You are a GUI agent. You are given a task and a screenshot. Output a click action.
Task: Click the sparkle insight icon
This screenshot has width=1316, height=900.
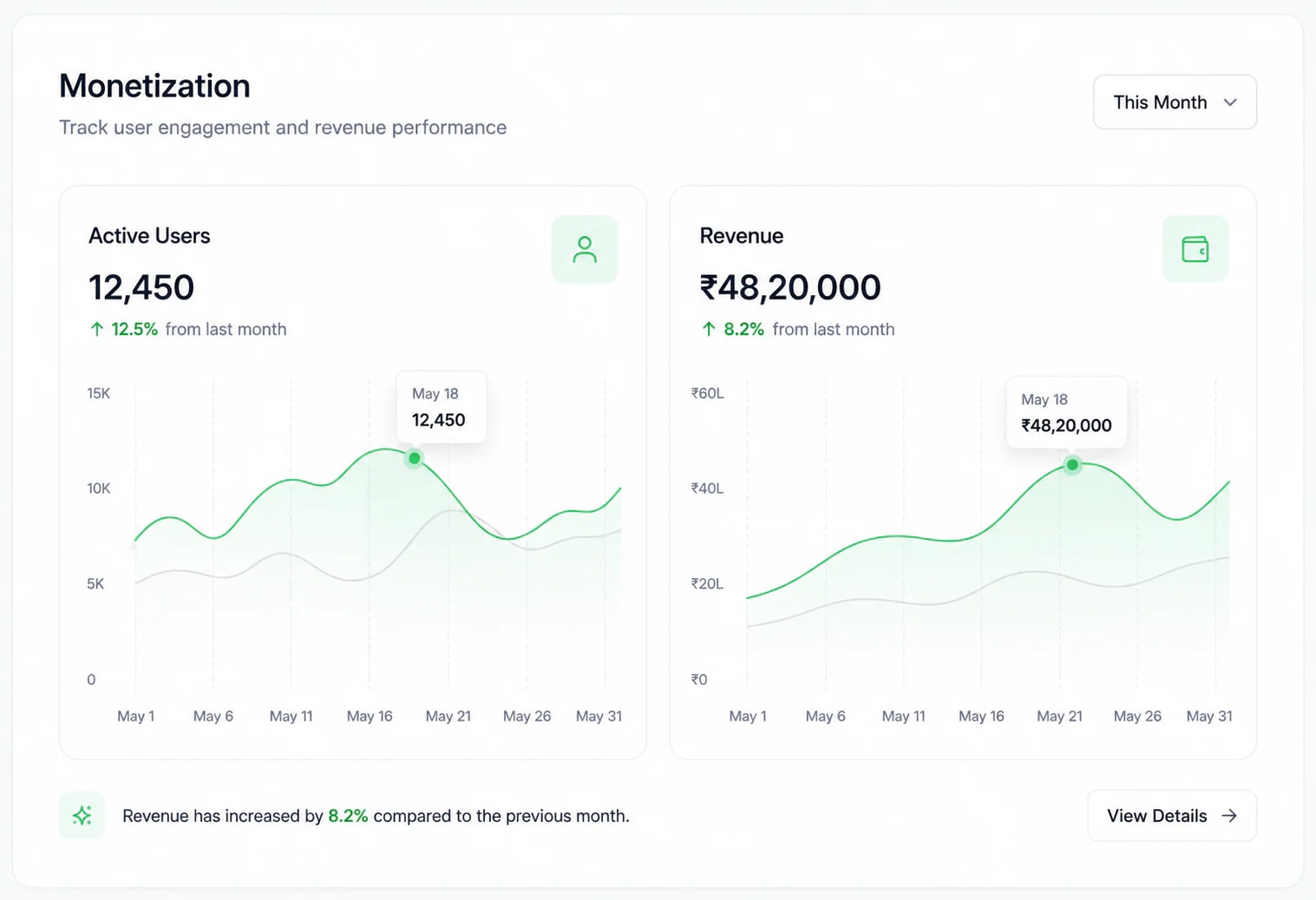coord(82,816)
